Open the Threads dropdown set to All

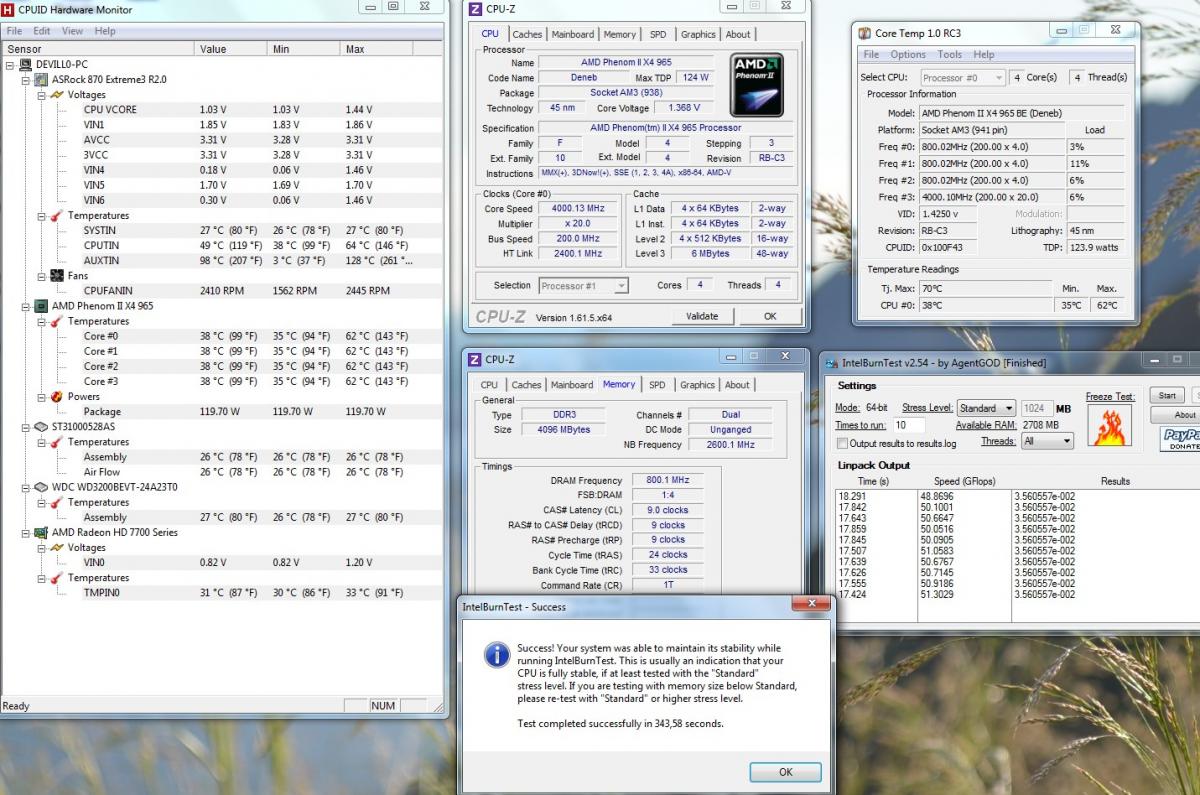(1048, 440)
